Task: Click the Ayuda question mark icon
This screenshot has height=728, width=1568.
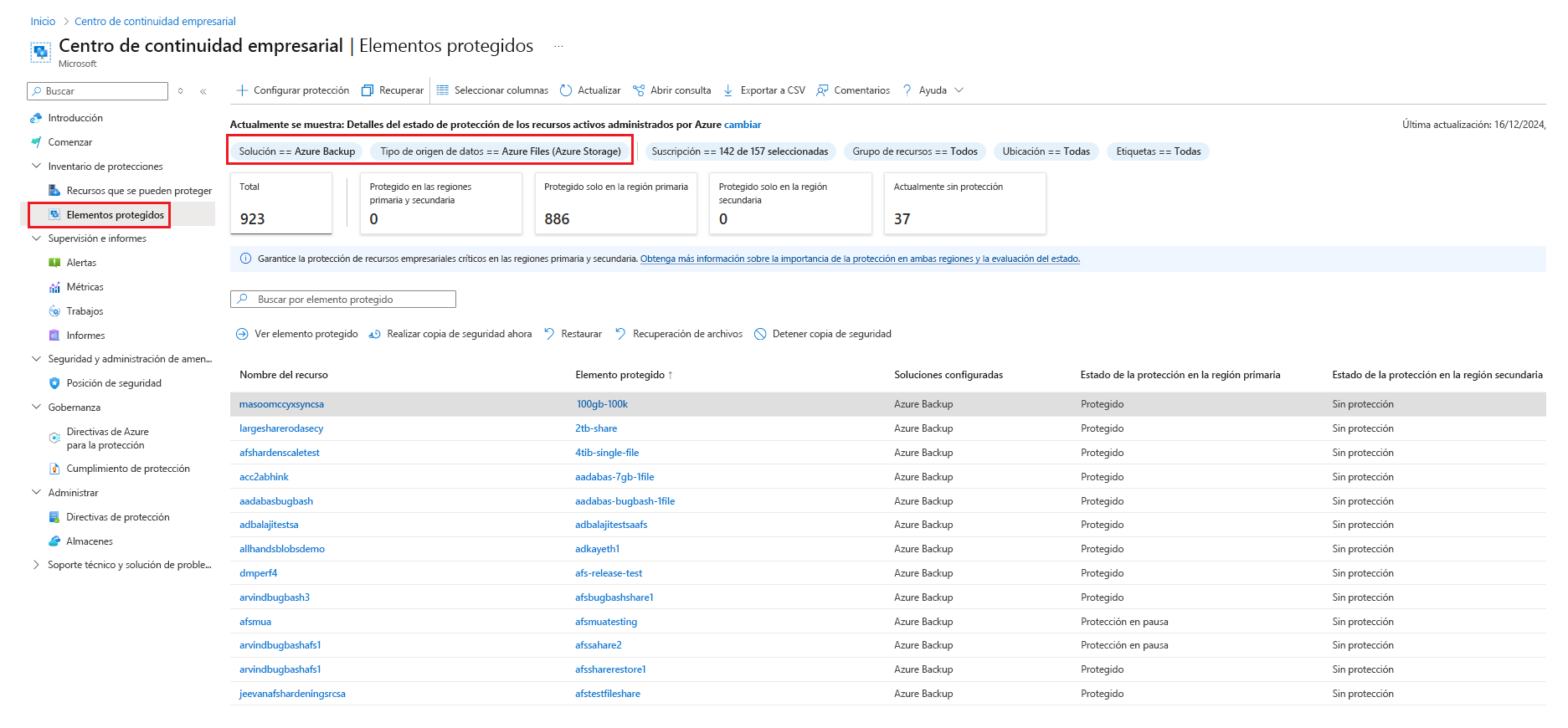Action: [x=907, y=90]
